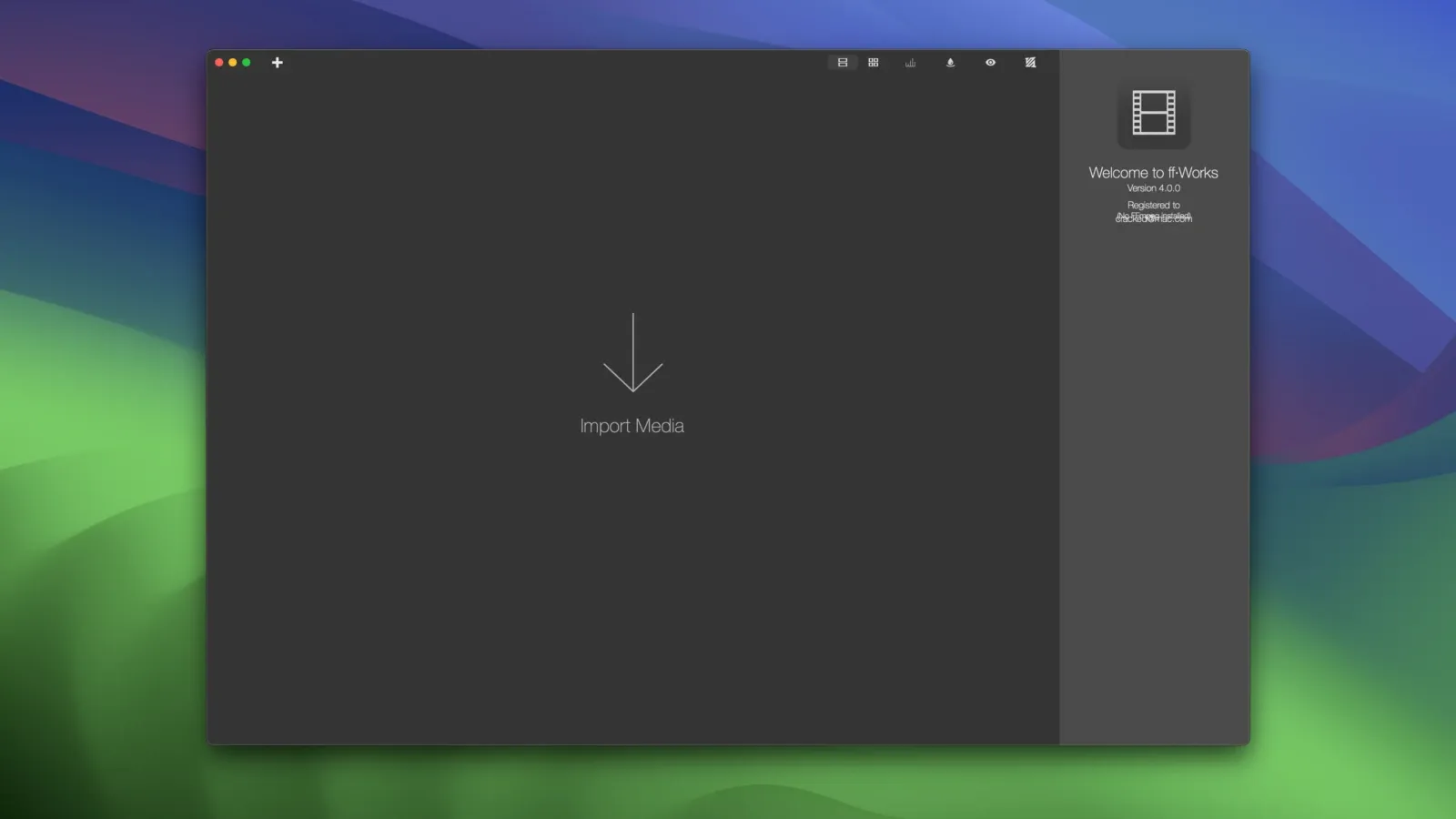Image resolution: width=1456 pixels, height=819 pixels.
Task: Click the No FFmpeg installed notice
Action: (x=1153, y=217)
